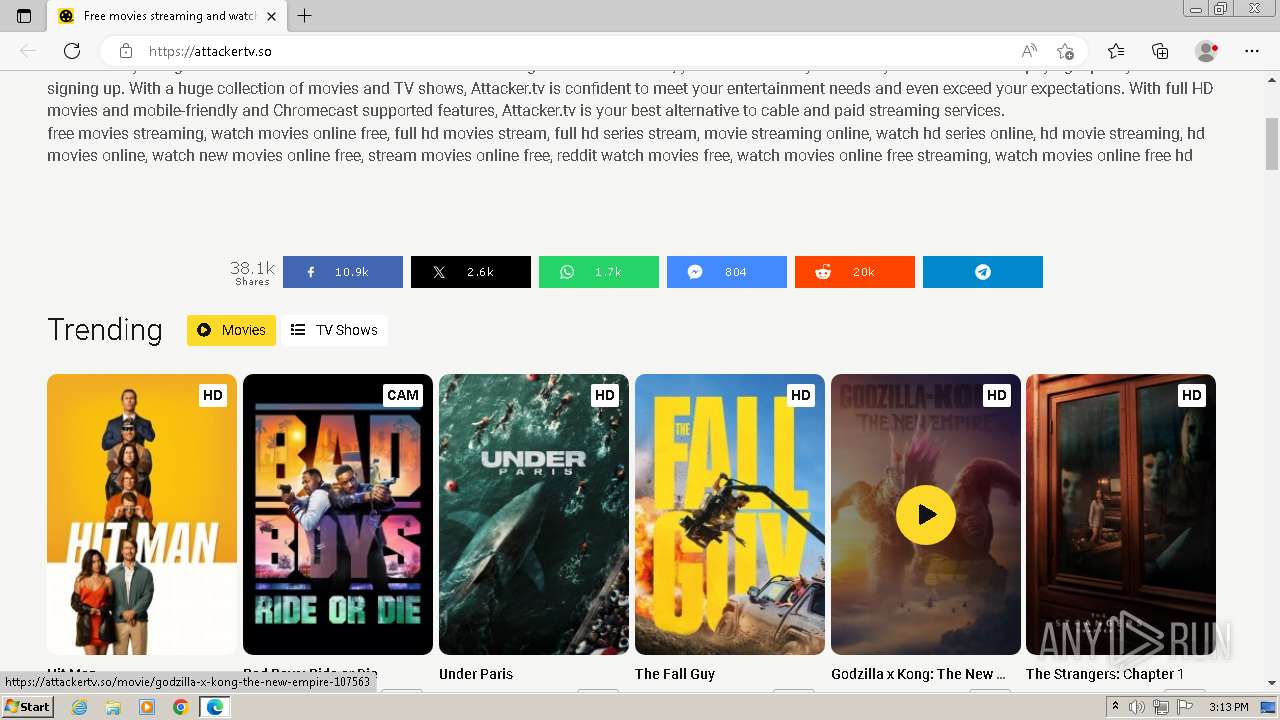Switch to TV Shows trending tab
Image resolution: width=1280 pixels, height=720 pixels.
tap(335, 330)
